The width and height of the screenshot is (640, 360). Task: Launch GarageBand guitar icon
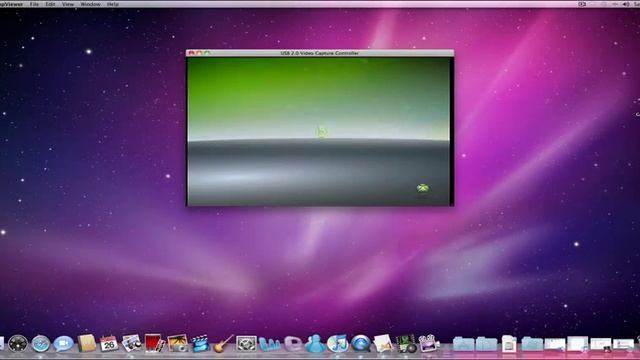point(223,344)
